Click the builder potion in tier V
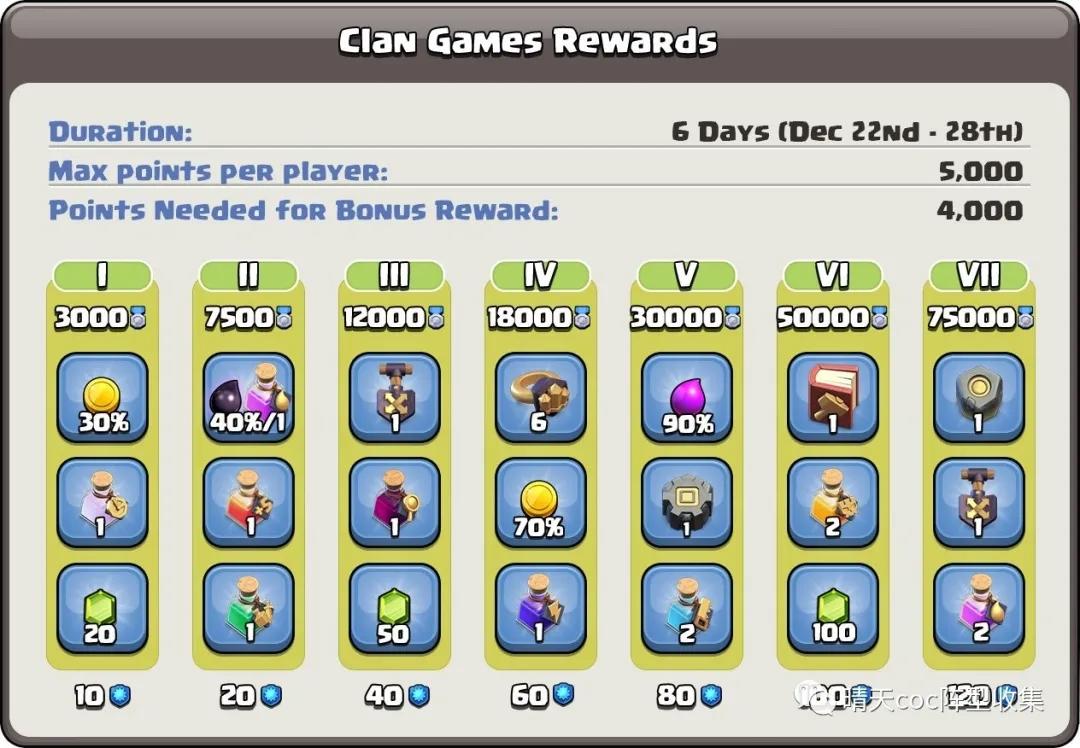This screenshot has height=748, width=1080. click(687, 608)
